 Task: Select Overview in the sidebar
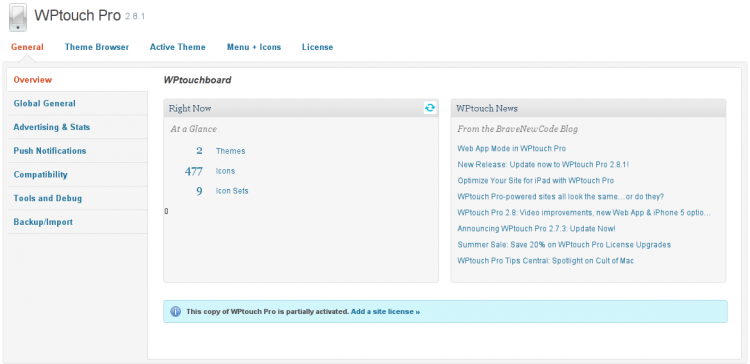click(x=77, y=80)
